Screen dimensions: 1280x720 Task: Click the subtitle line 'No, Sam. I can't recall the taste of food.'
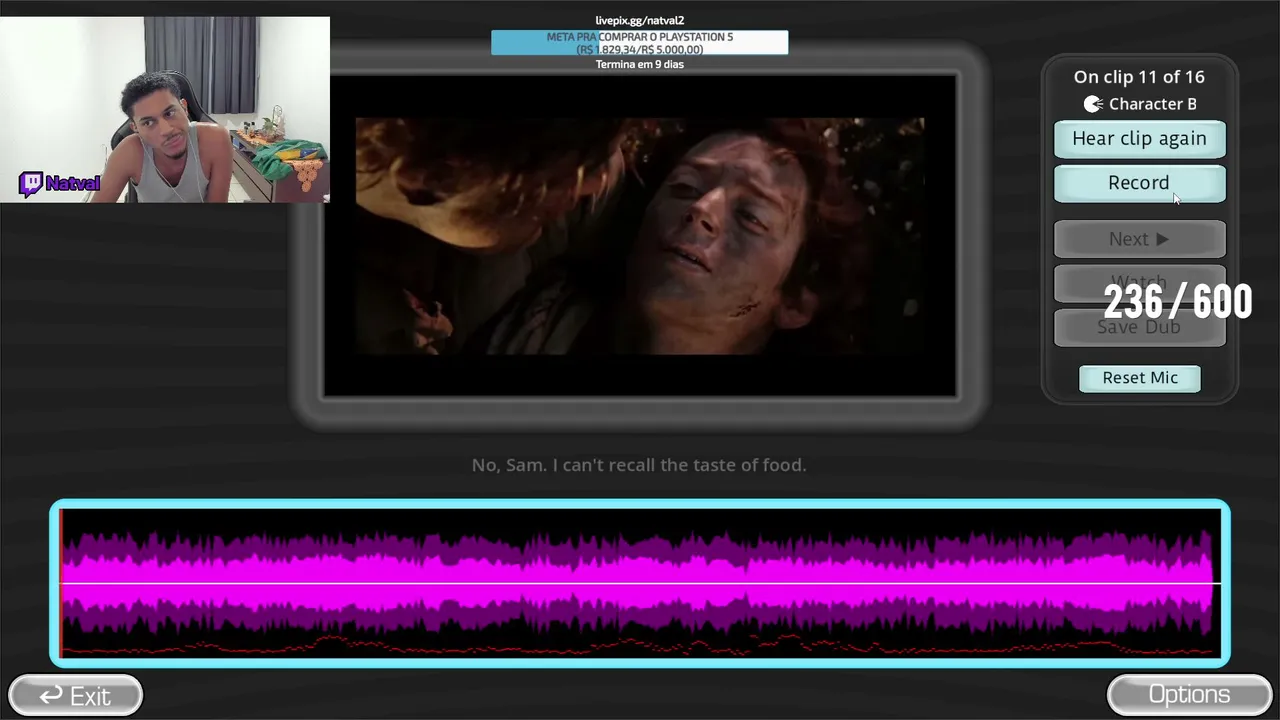pyautogui.click(x=639, y=465)
